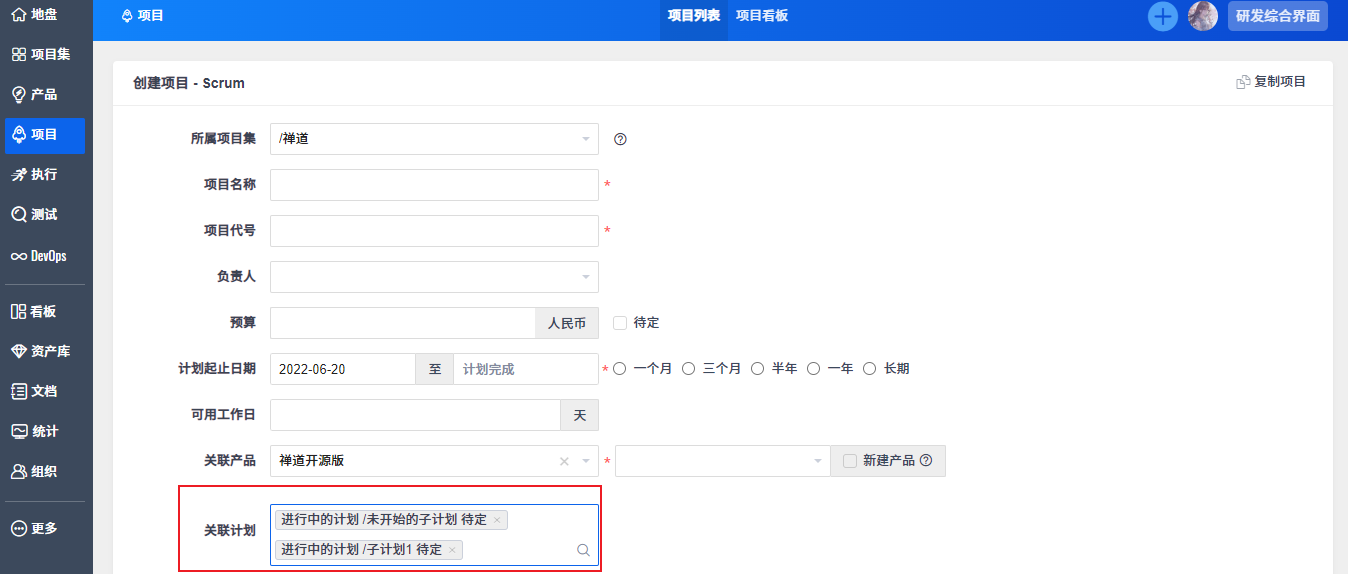
Task: Open the 看板 kanban icon
Action: pos(18,311)
